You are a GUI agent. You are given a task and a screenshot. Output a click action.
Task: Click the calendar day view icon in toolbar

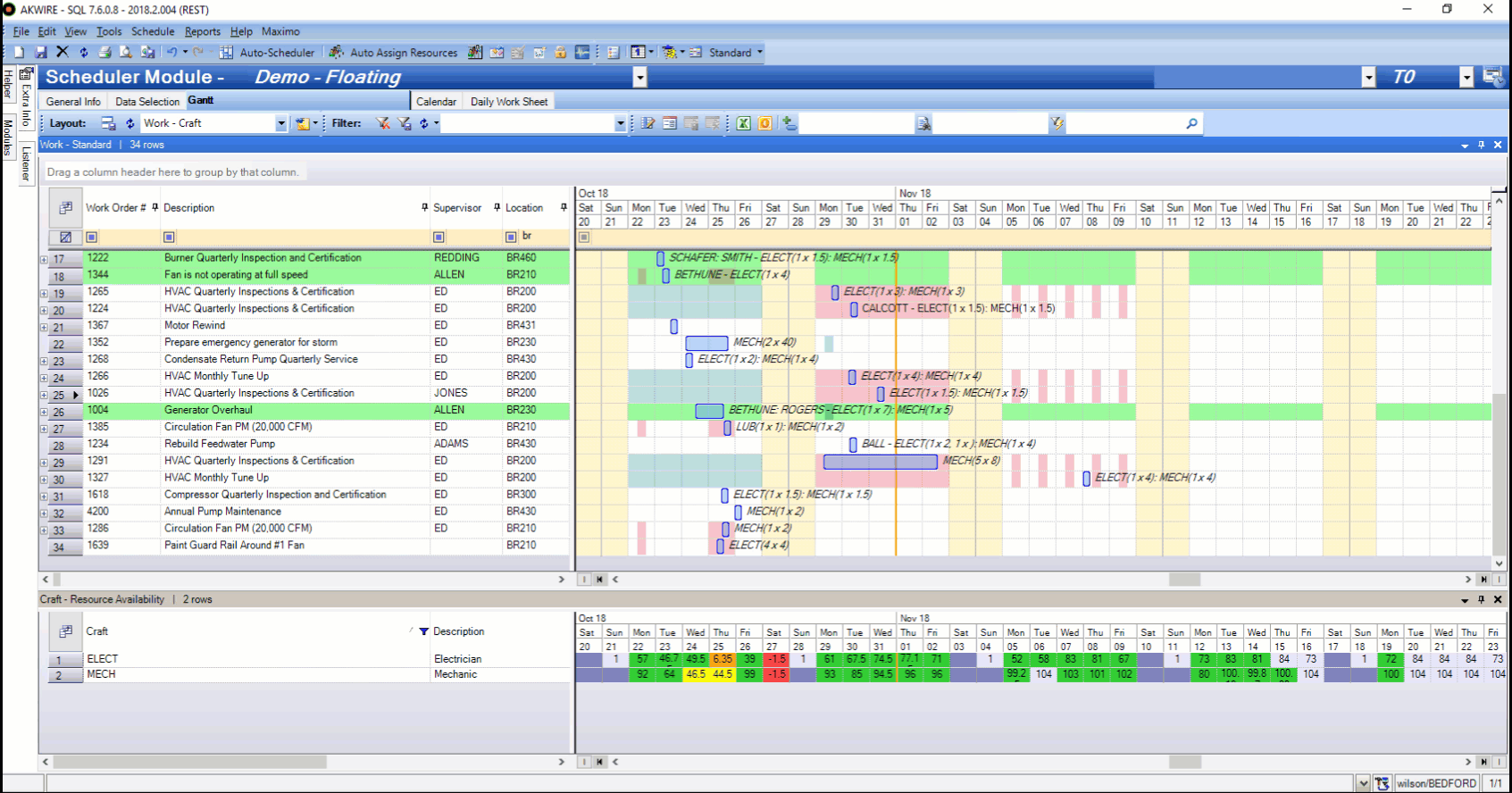point(638,53)
